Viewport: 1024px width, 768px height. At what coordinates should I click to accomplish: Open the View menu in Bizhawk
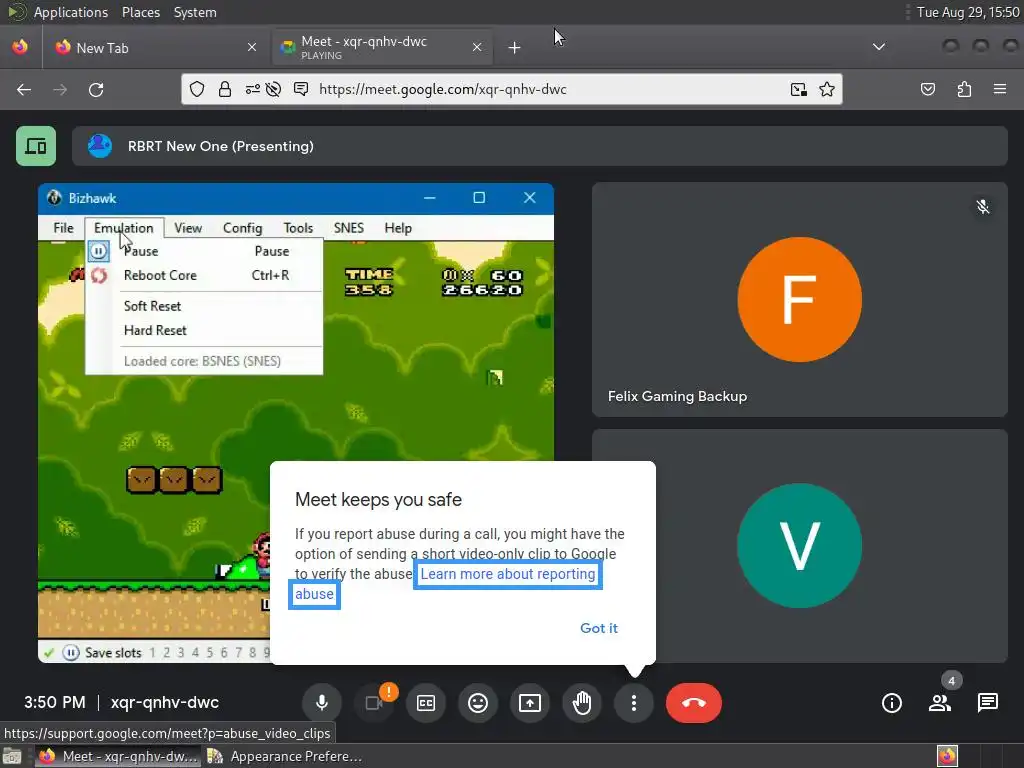coord(188,228)
